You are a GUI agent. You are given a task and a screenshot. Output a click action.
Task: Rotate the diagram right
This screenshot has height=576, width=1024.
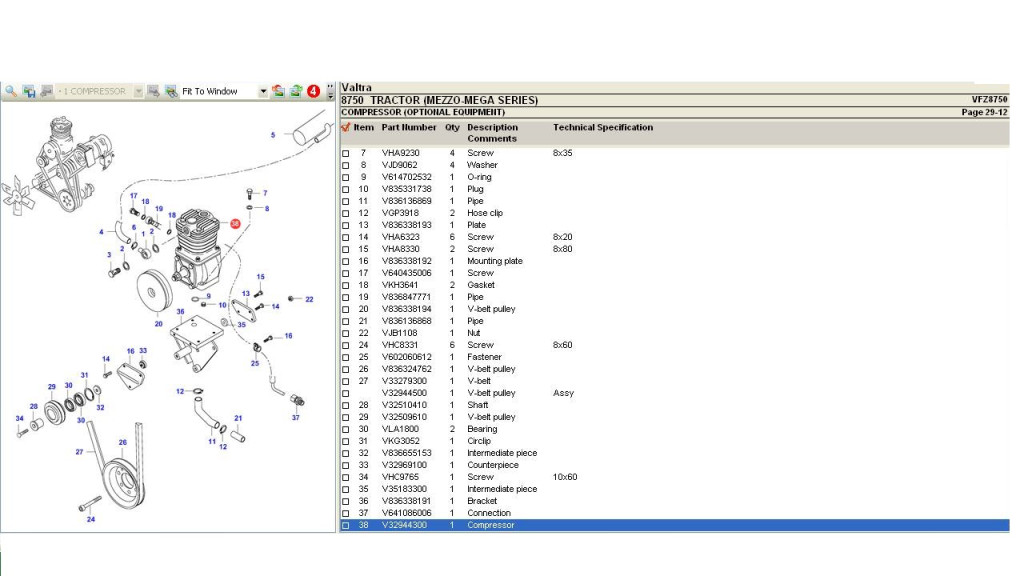296,91
